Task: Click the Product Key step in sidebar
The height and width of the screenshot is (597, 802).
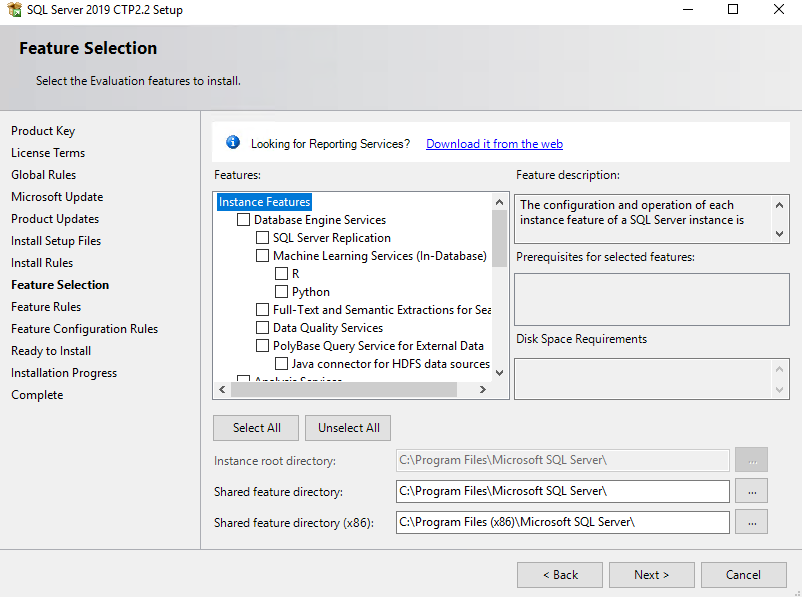Action: (43, 131)
